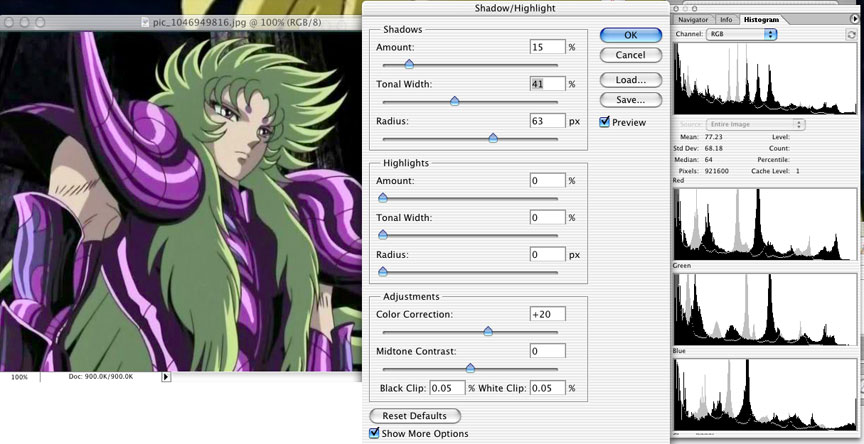Switch to the Info tab

pos(726,19)
